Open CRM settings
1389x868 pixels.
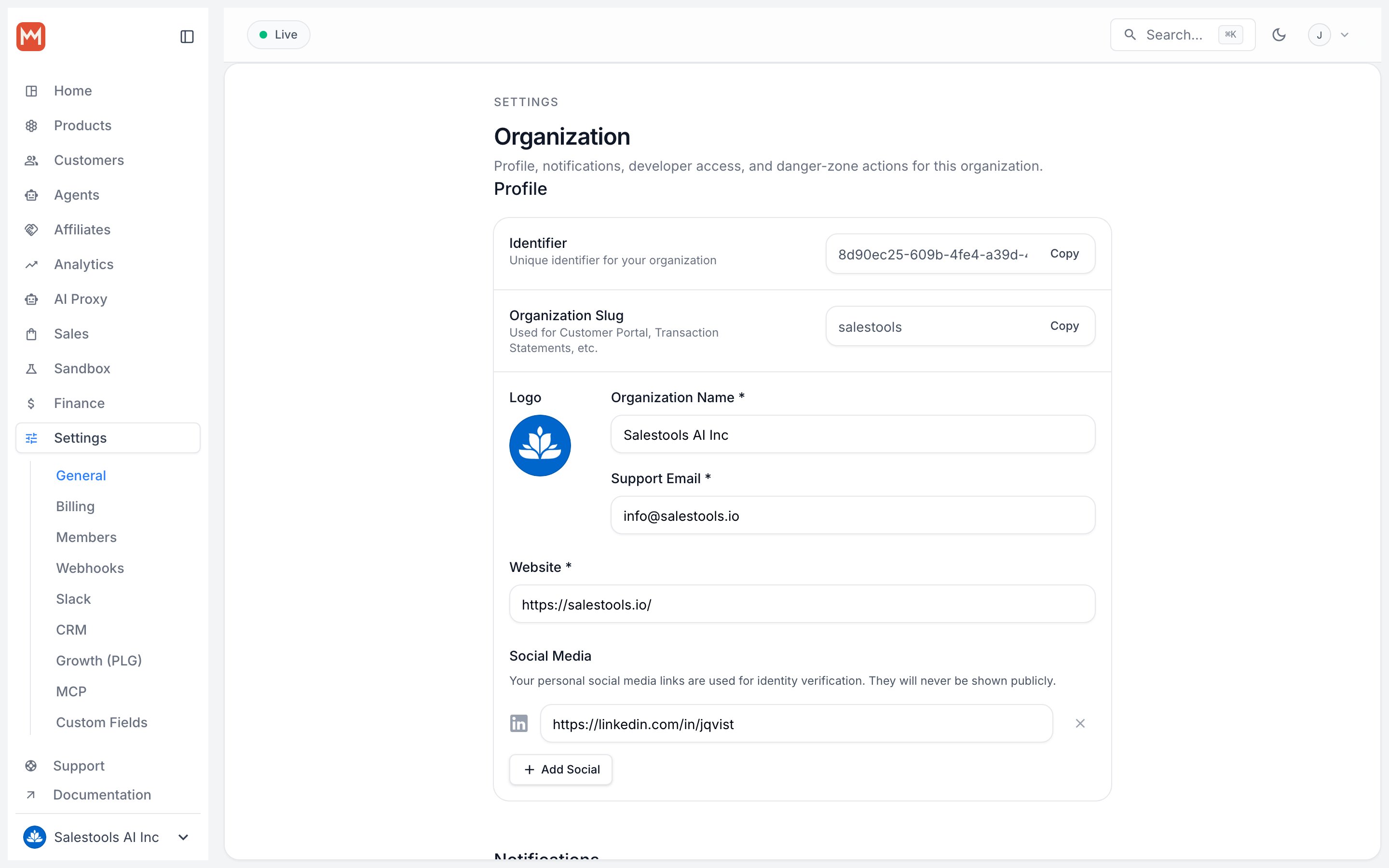pos(71,630)
